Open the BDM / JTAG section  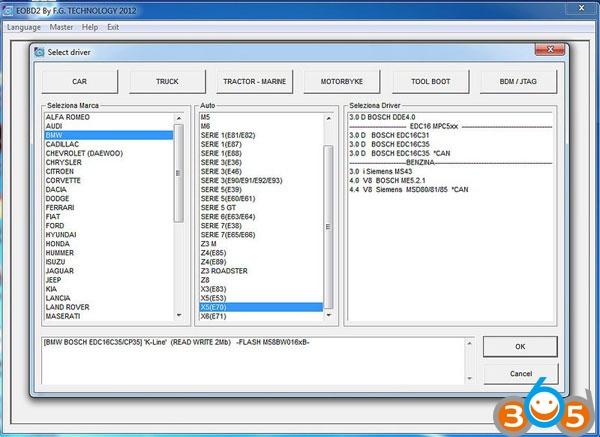click(518, 82)
